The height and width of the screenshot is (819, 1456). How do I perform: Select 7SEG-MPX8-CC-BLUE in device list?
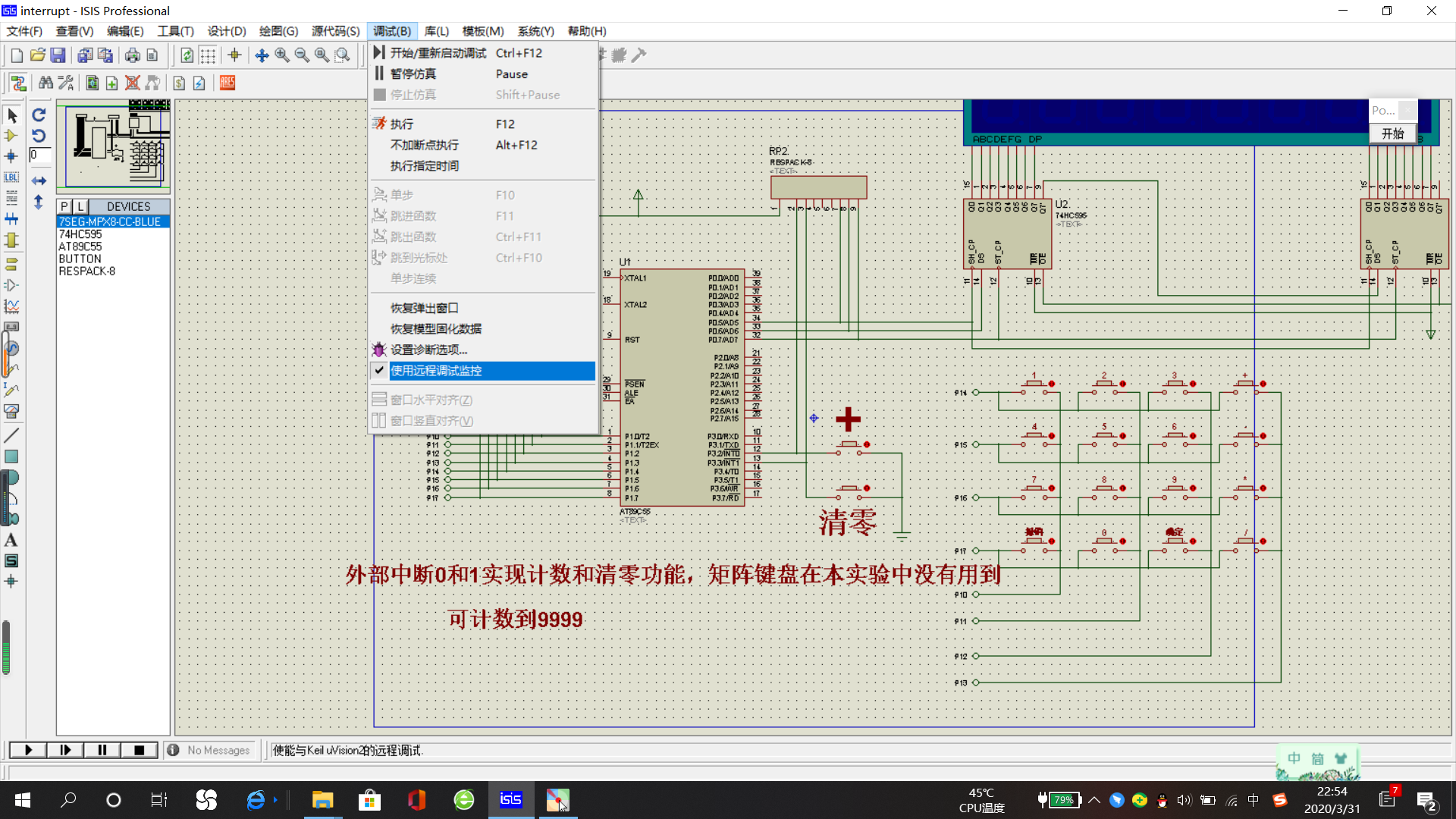coord(113,222)
